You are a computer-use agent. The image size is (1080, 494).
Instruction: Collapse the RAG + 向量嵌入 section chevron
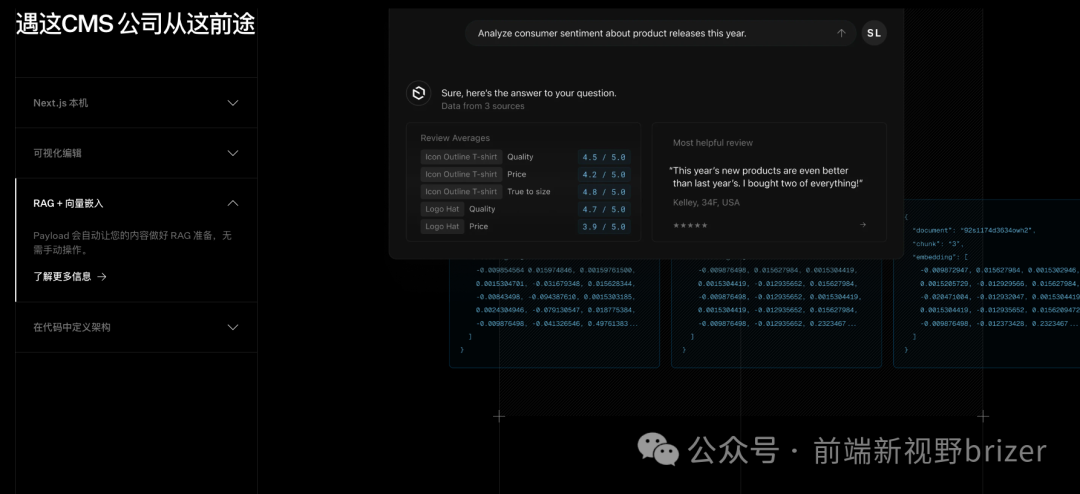coord(233,203)
